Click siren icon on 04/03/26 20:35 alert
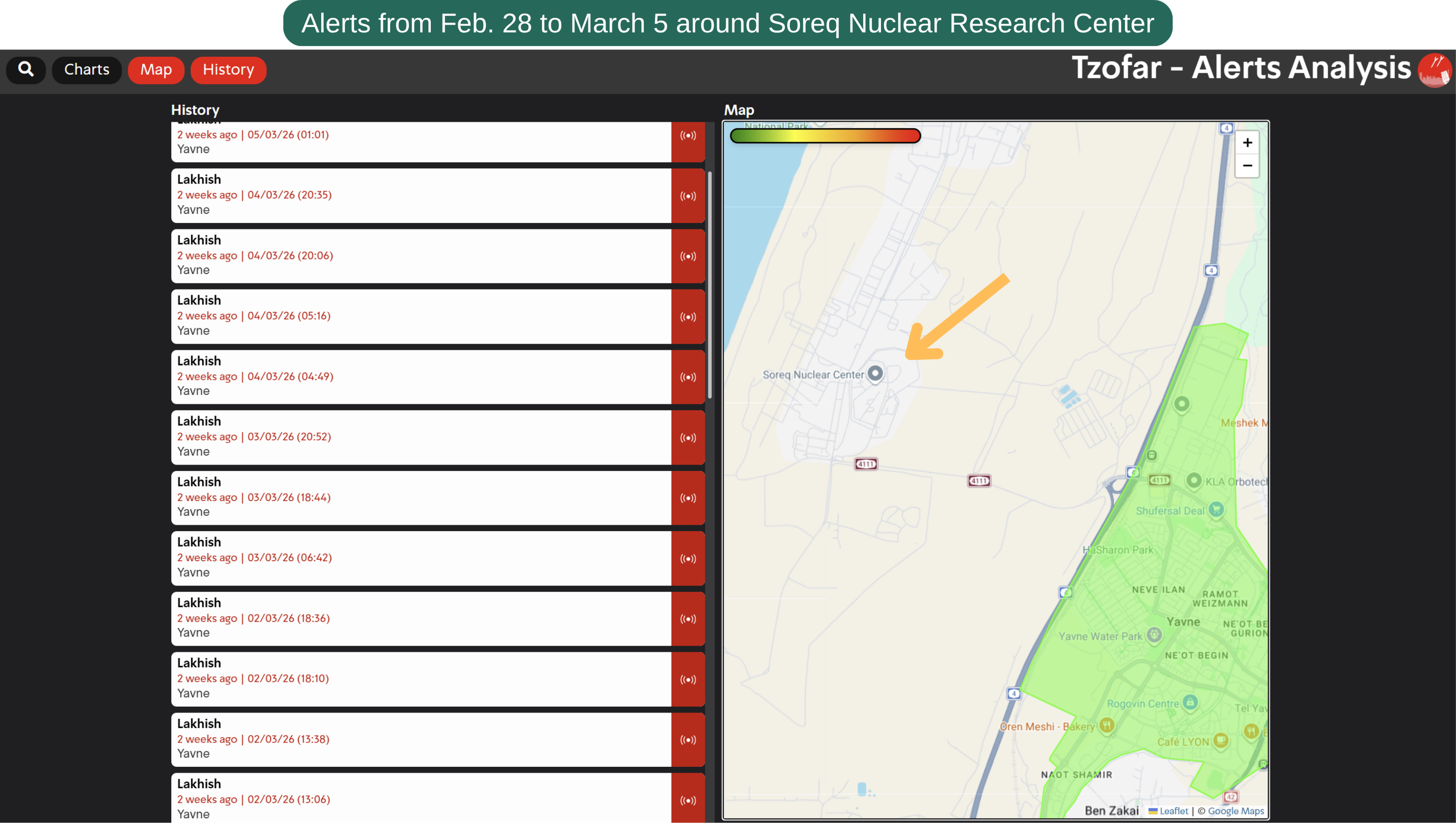 point(688,196)
